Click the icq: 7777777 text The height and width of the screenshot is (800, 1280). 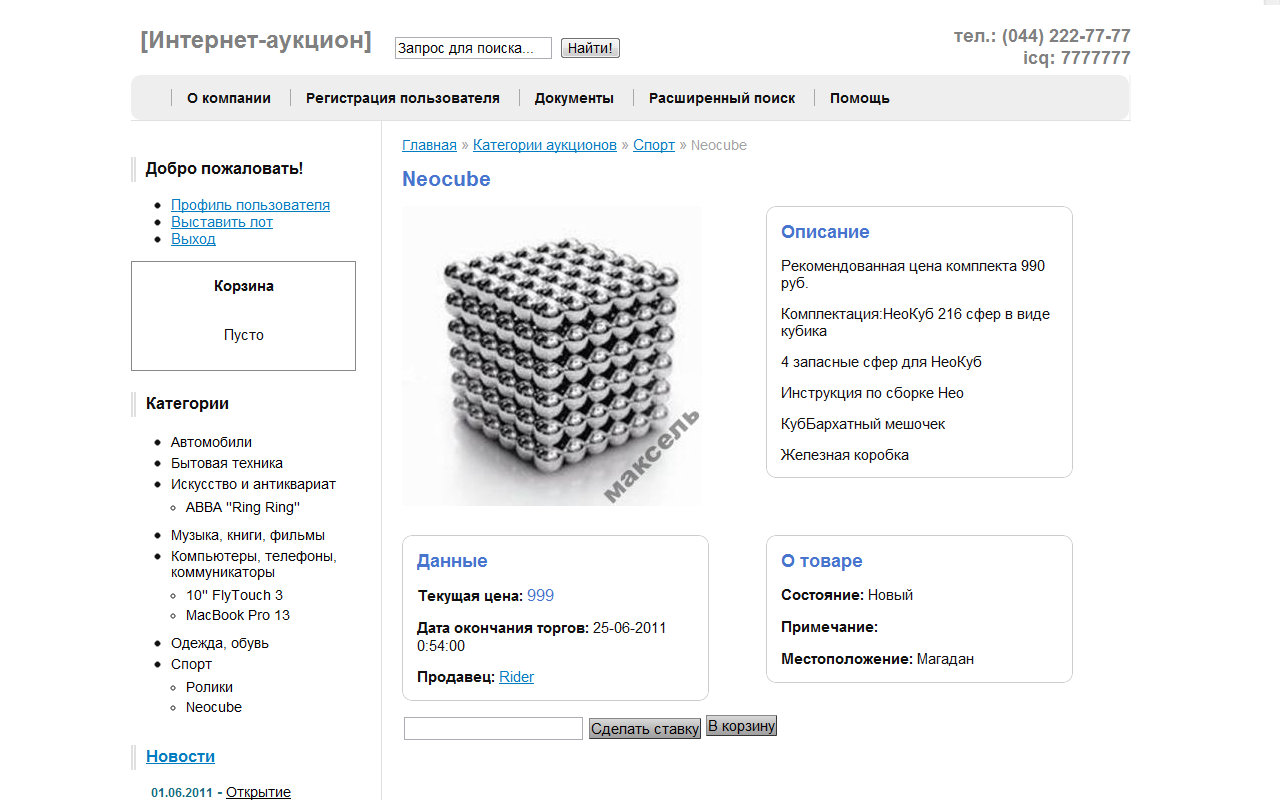click(x=1076, y=58)
